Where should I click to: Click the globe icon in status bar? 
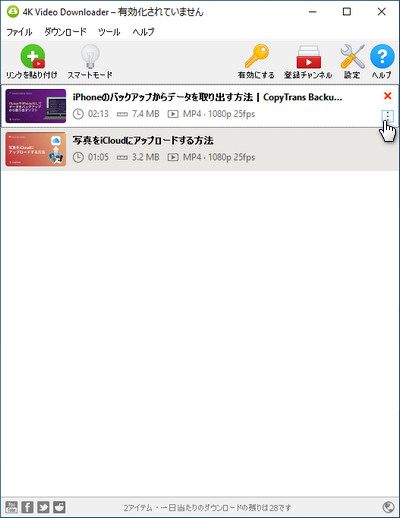[388, 508]
